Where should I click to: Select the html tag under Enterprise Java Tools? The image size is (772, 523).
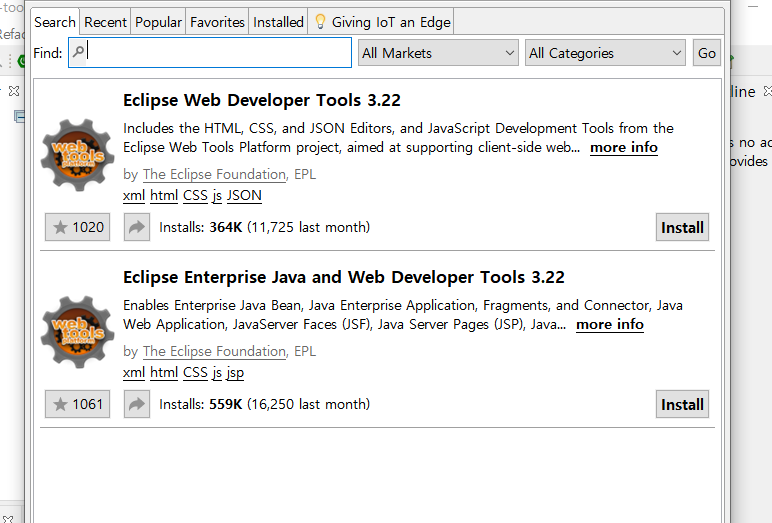164,372
